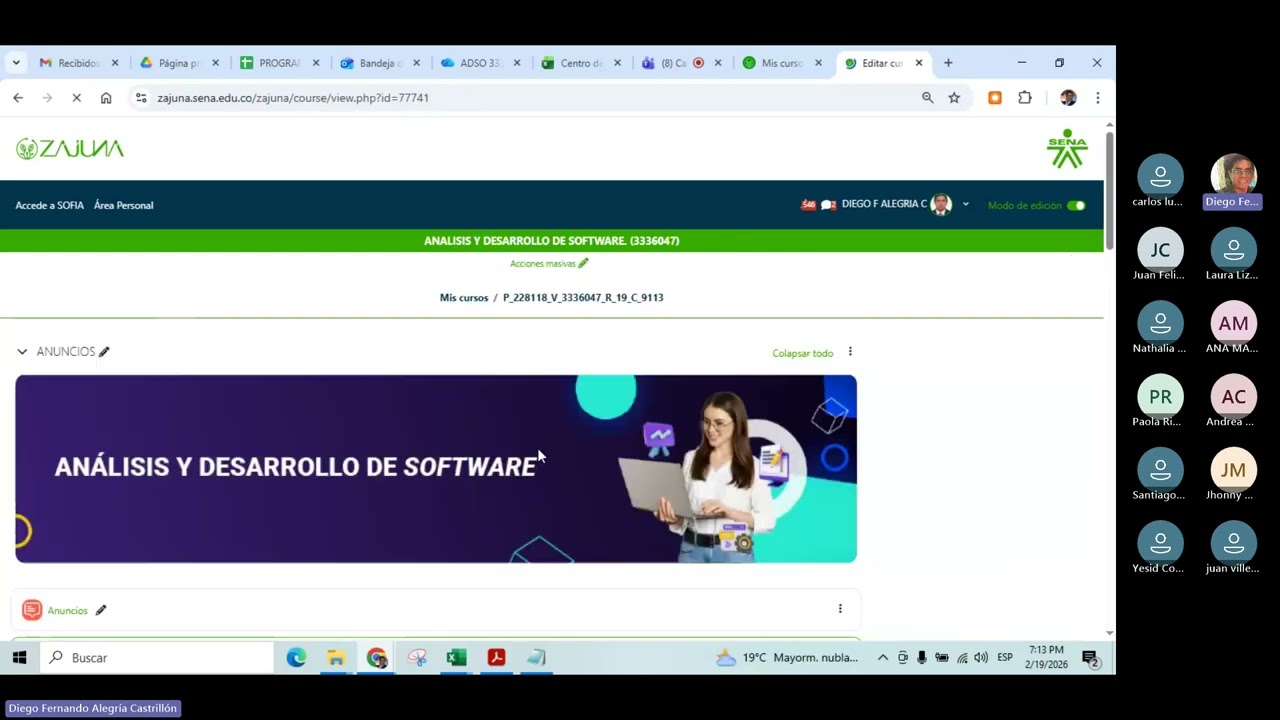This screenshot has width=1280, height=720.
Task: Edit Acciones masivas pencil icon
Action: tap(583, 263)
